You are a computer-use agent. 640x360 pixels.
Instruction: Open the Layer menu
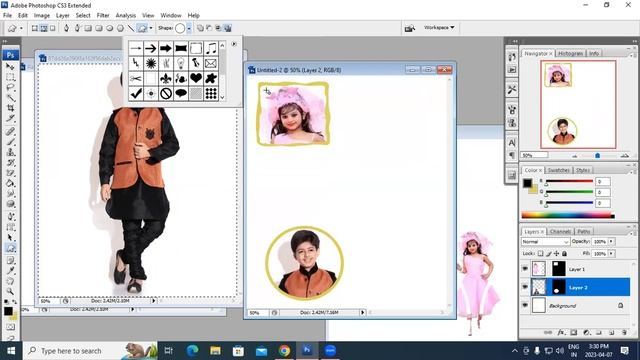[x=62, y=15]
